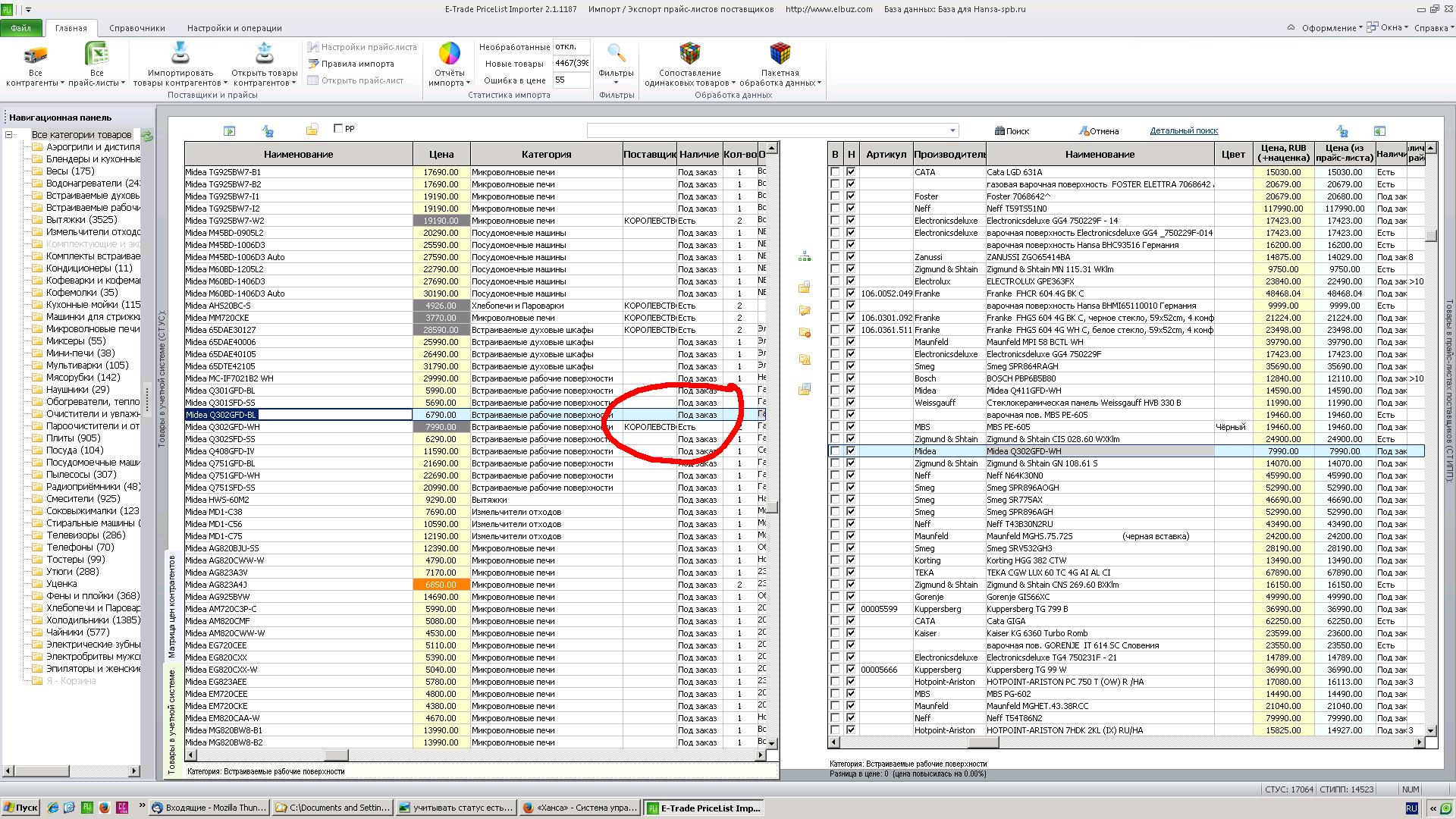Click folder icon above left table

click(312, 130)
